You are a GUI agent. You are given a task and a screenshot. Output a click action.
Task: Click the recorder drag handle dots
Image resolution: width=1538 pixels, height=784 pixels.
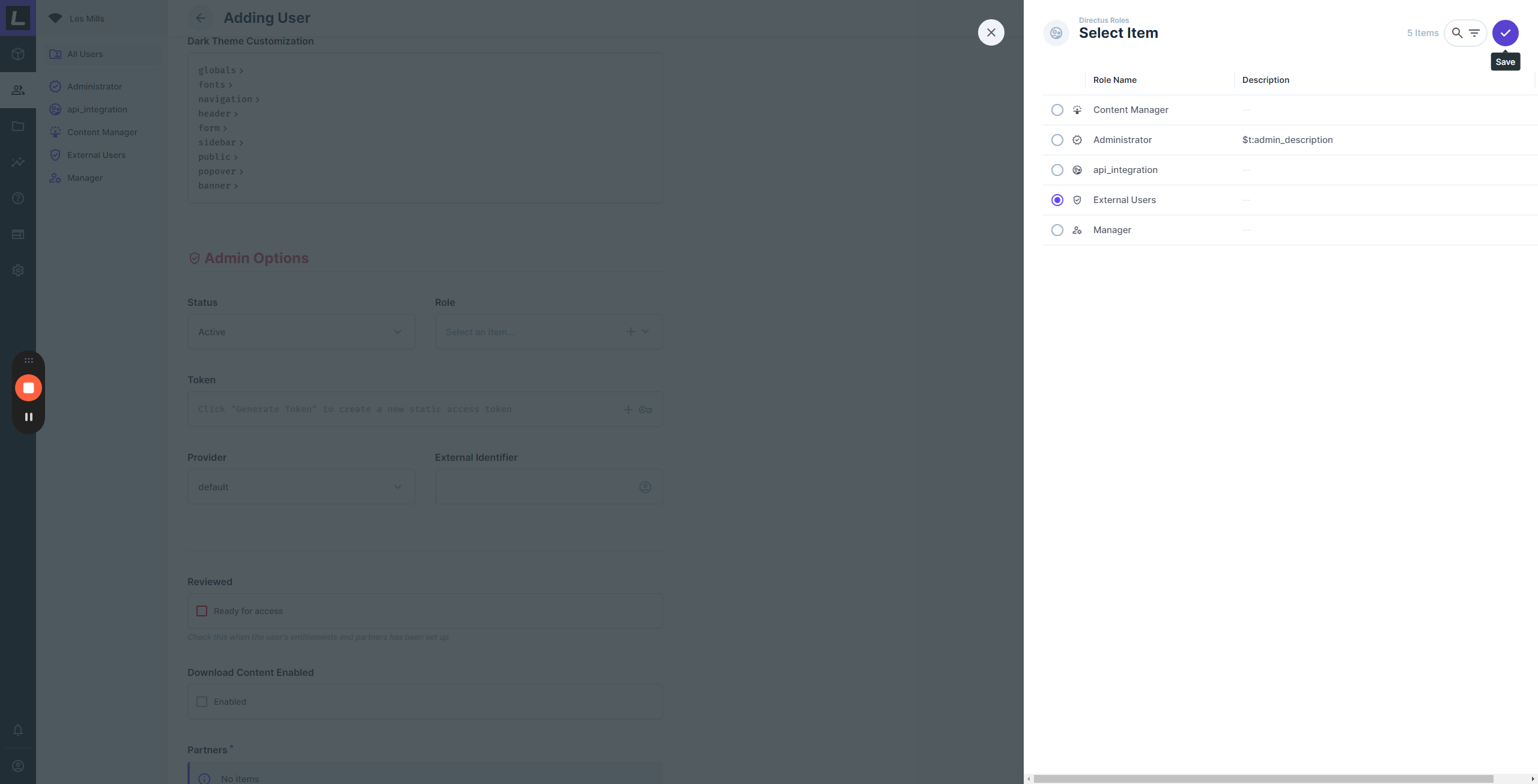pos(28,360)
